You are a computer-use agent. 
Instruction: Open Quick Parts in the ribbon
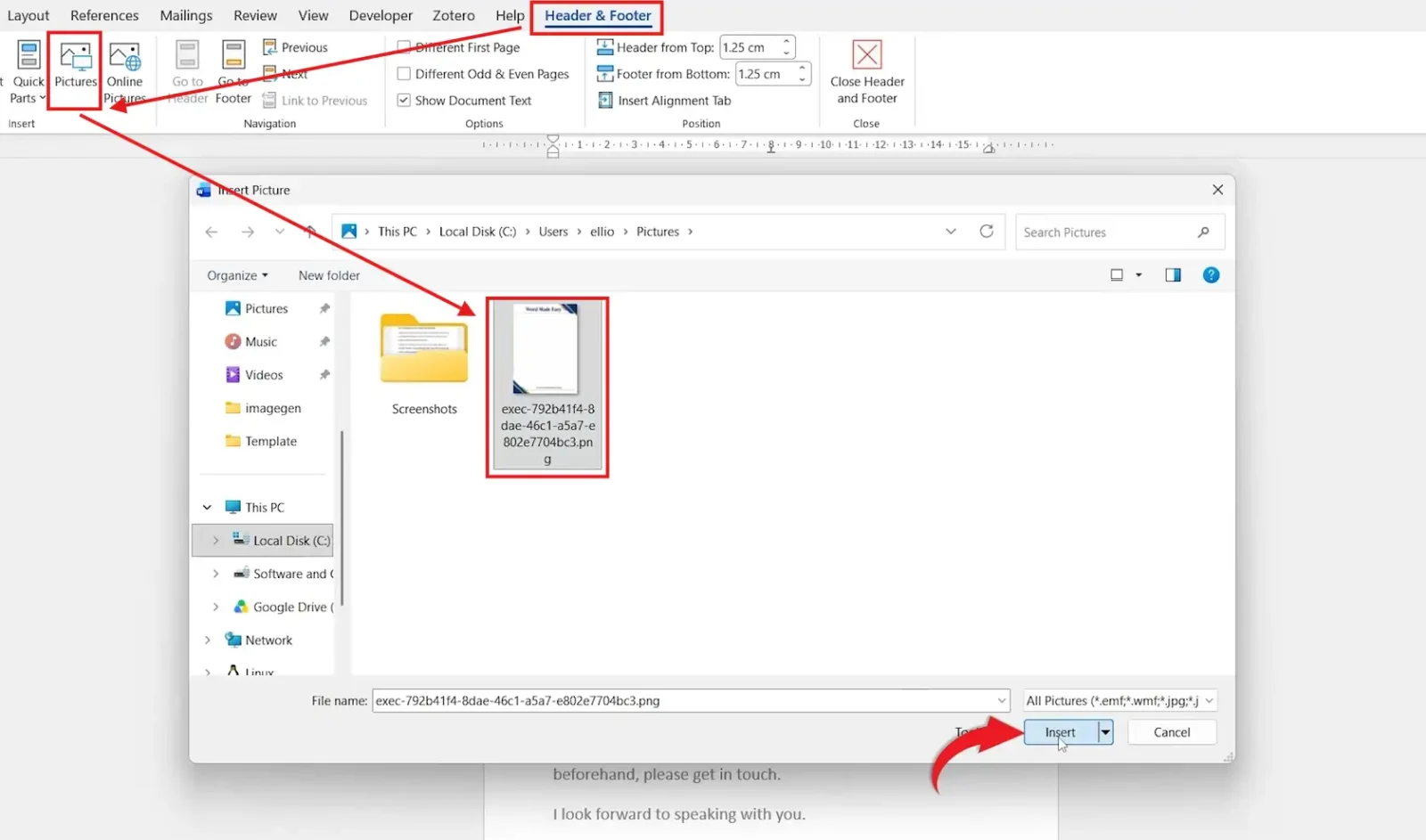29,71
